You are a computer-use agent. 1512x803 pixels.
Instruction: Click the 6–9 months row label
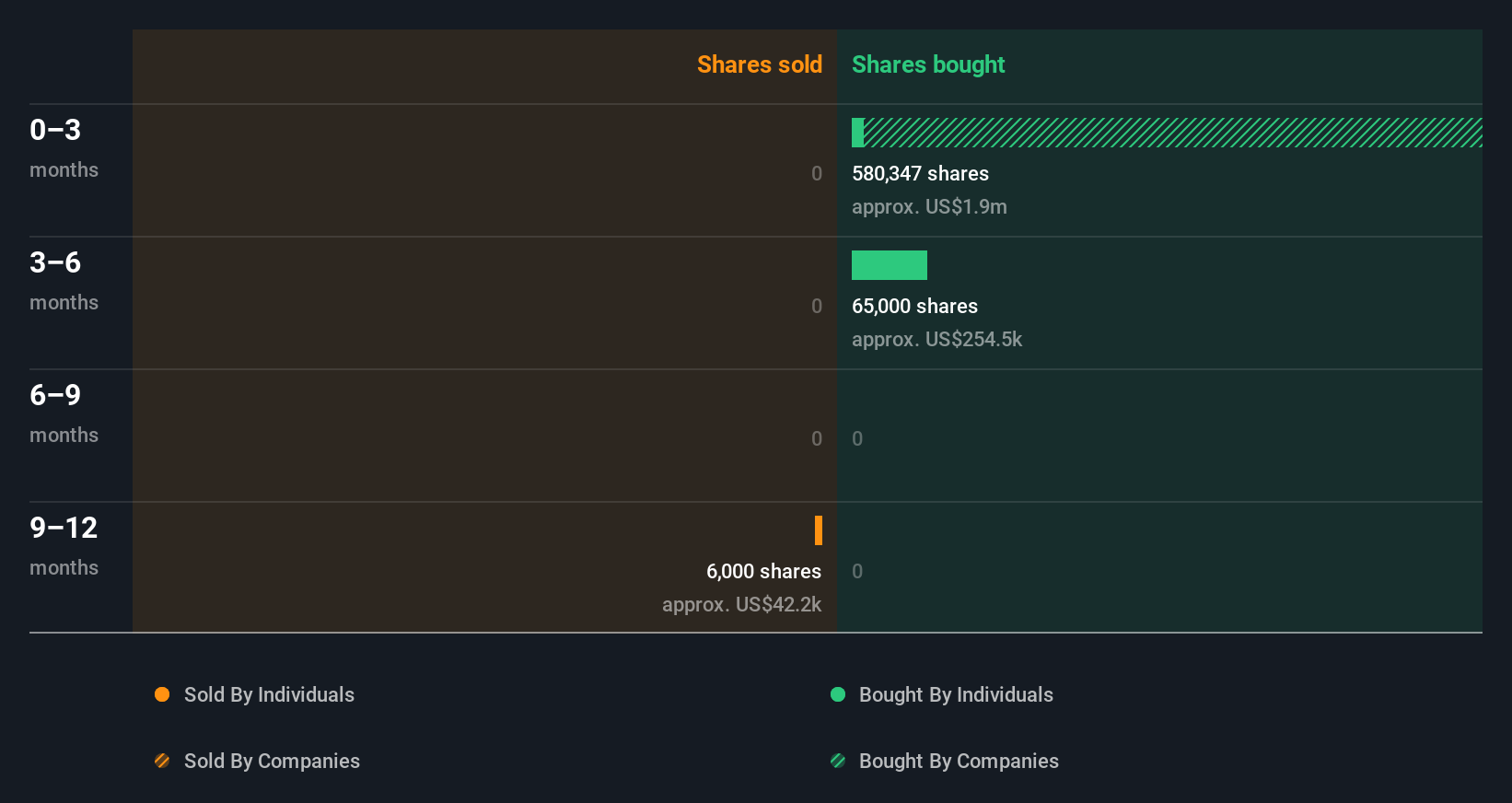(64, 413)
